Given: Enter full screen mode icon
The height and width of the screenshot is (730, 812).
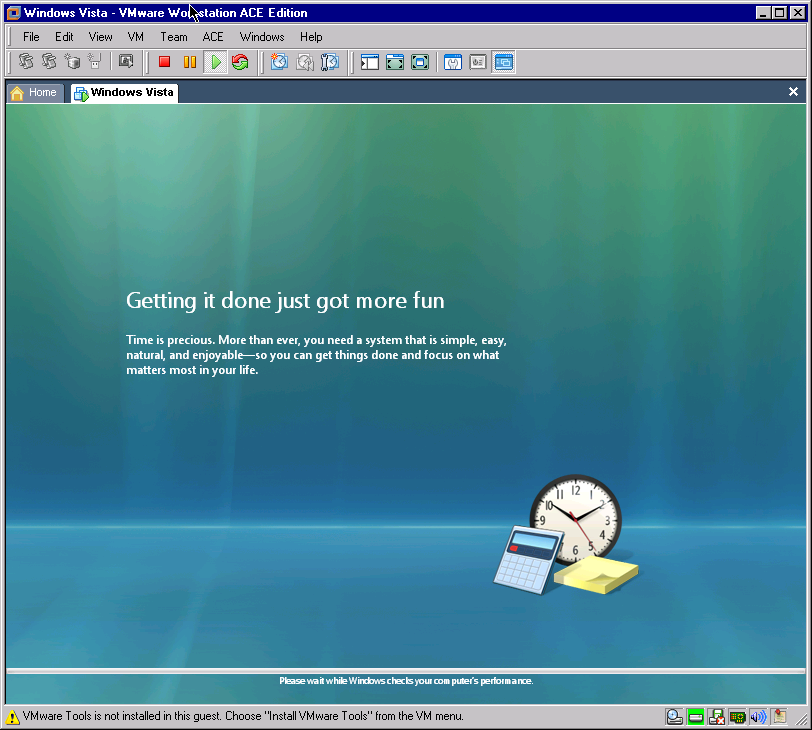Looking at the screenshot, I should (x=419, y=62).
